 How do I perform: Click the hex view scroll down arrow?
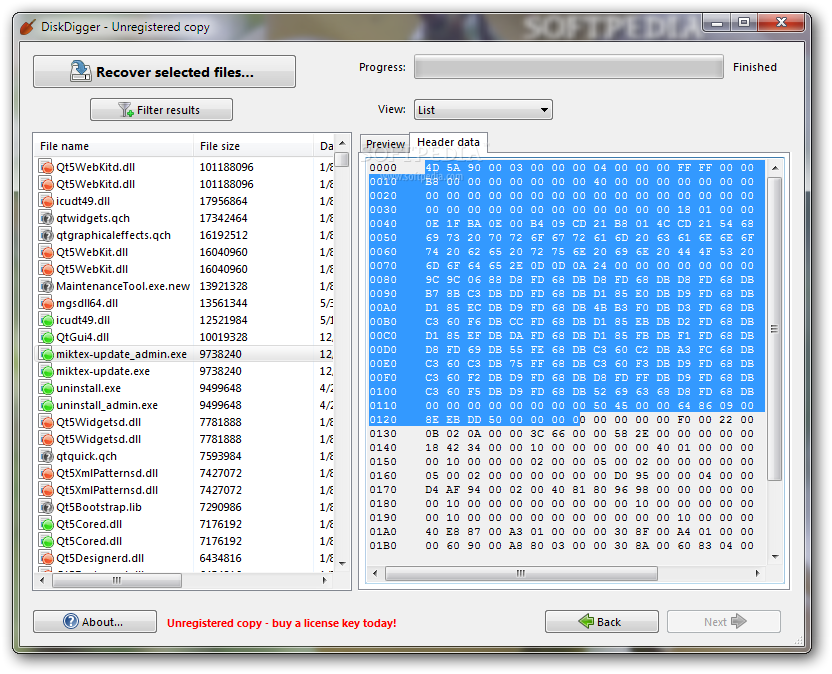click(775, 557)
